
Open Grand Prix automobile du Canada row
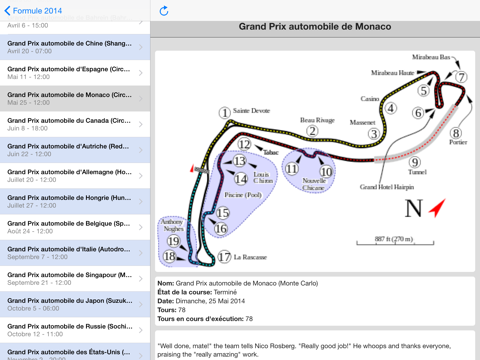[75, 124]
